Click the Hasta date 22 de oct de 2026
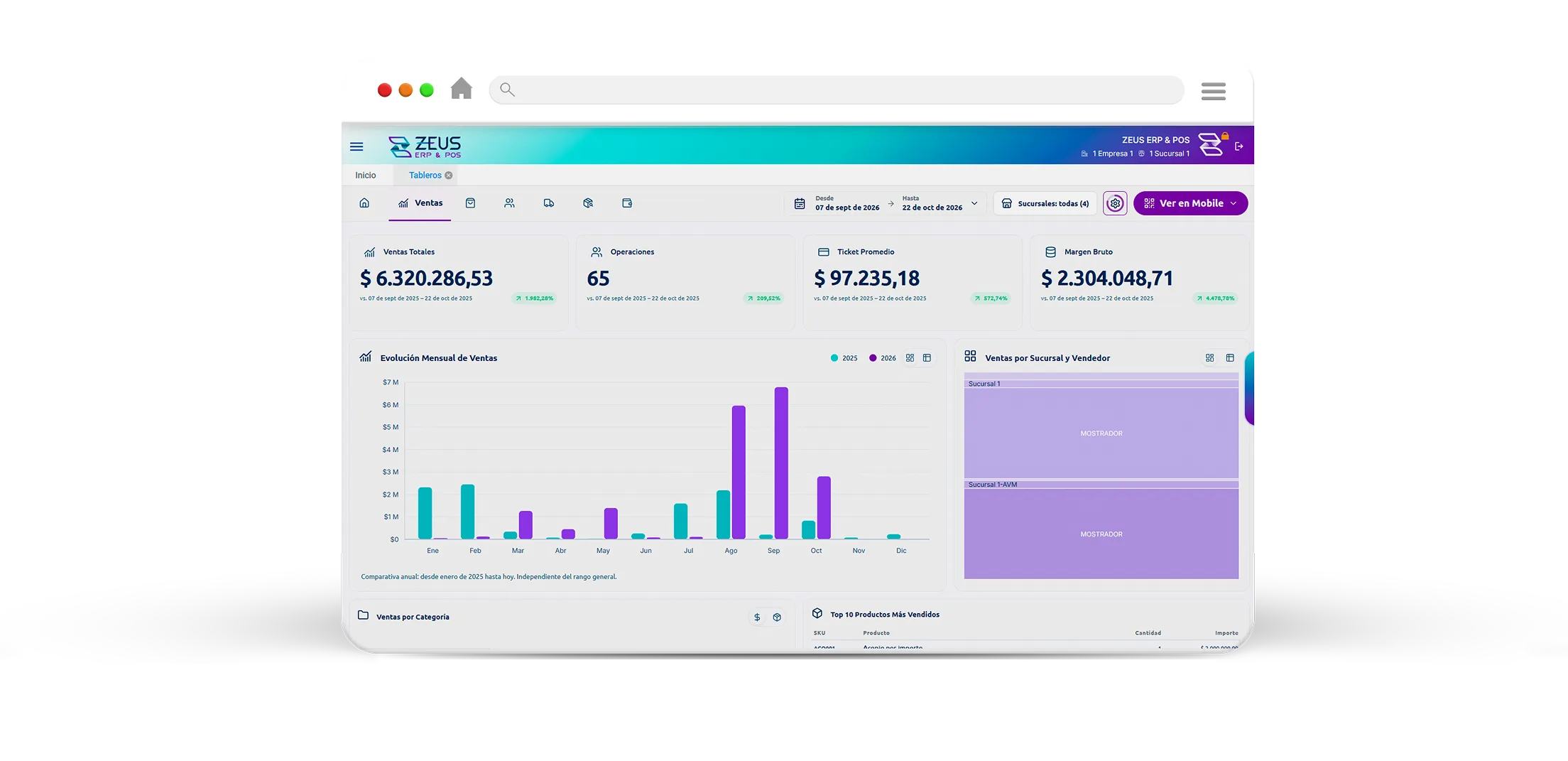1568x761 pixels. point(932,207)
